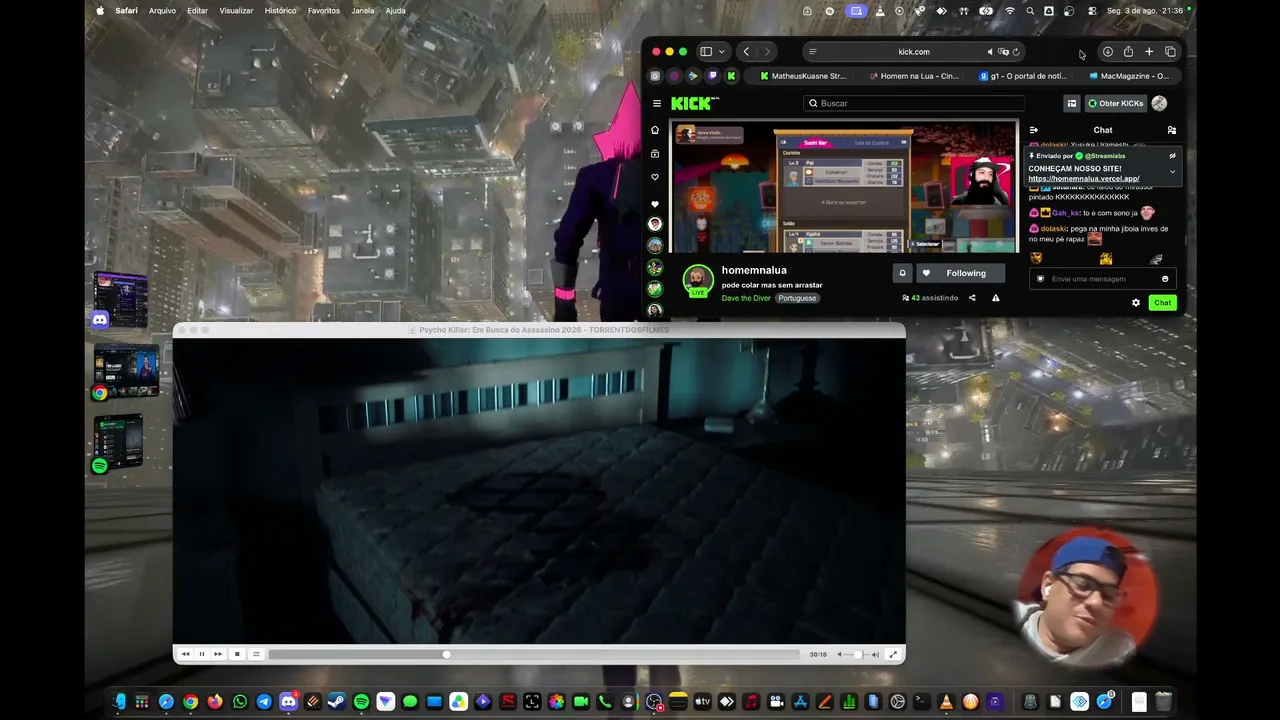Open the Kick sidebar hamburger menu
The image size is (1280, 720).
pos(657,103)
